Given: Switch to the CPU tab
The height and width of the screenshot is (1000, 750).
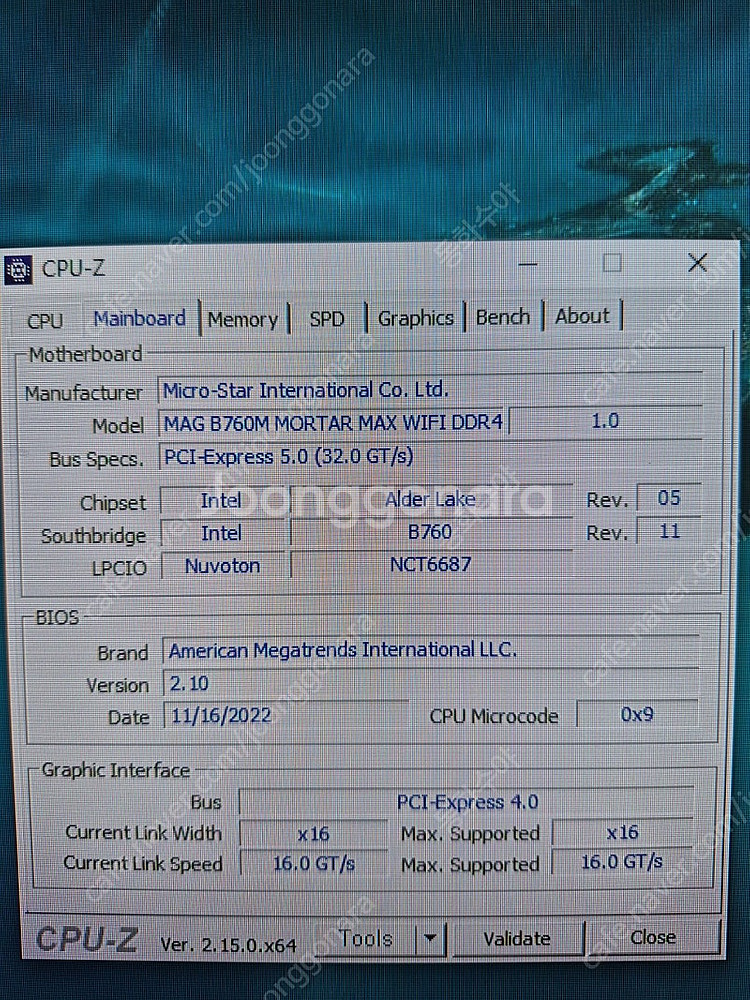Looking at the screenshot, I should point(45,320).
